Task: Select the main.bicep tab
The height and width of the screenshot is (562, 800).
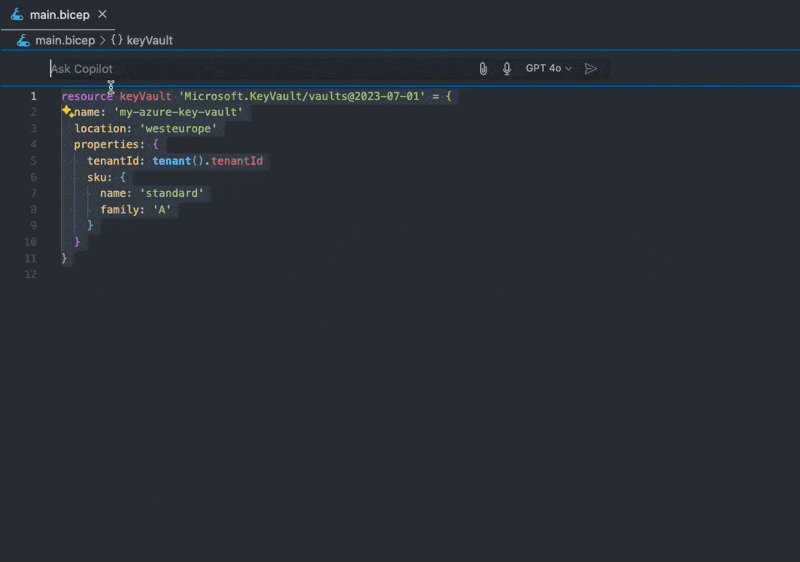Action: tap(60, 15)
